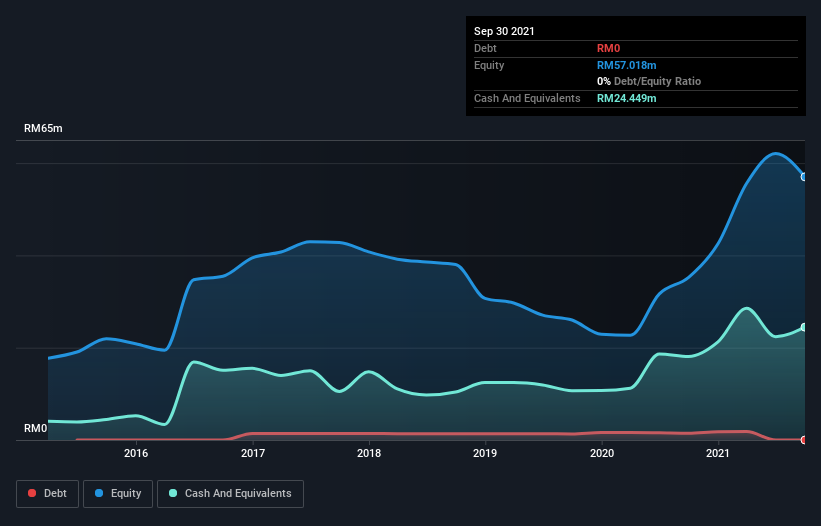Toggle the Equity legend series

118,493
